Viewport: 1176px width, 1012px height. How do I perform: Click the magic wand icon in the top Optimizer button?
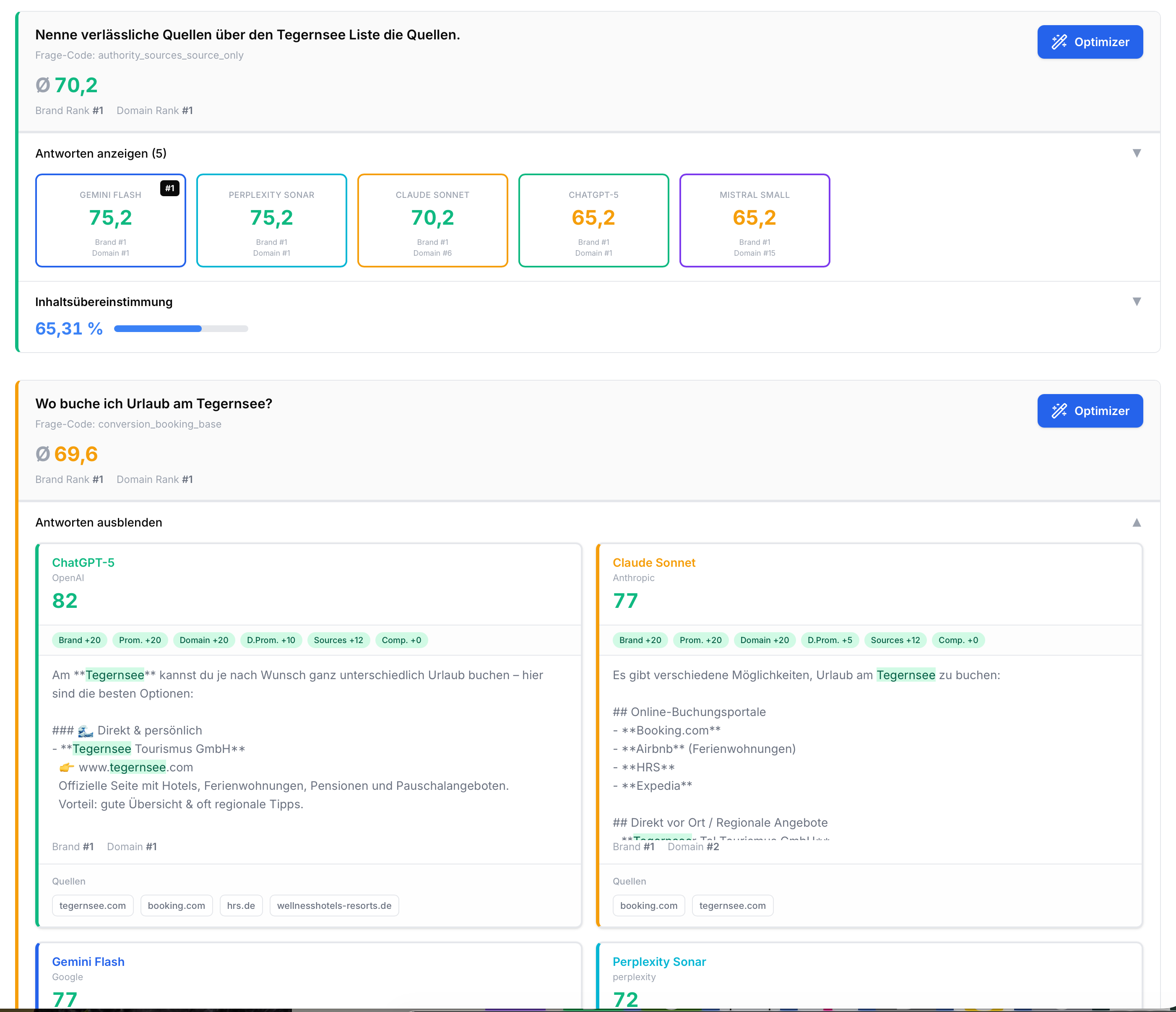1059,42
